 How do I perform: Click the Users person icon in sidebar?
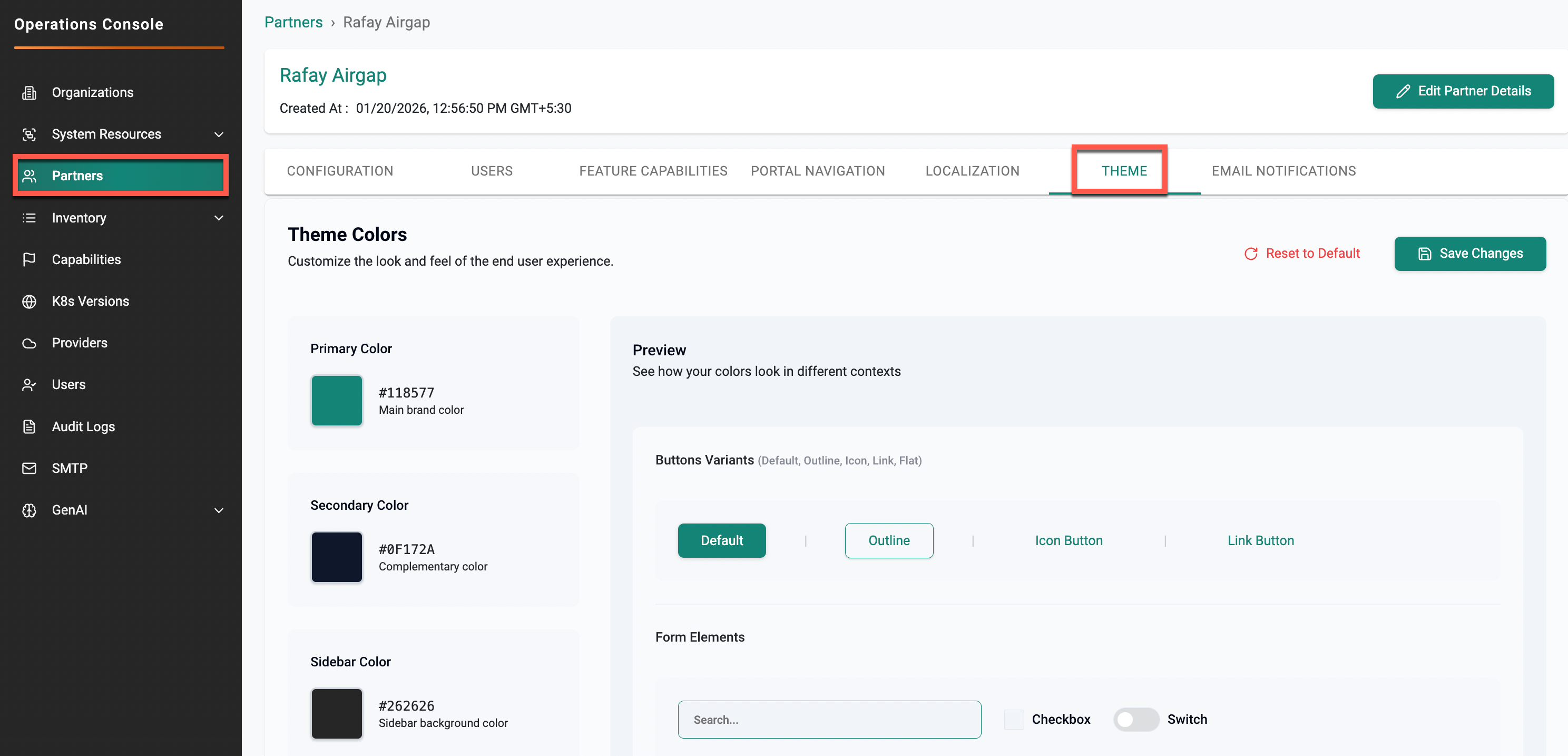pyautogui.click(x=29, y=385)
